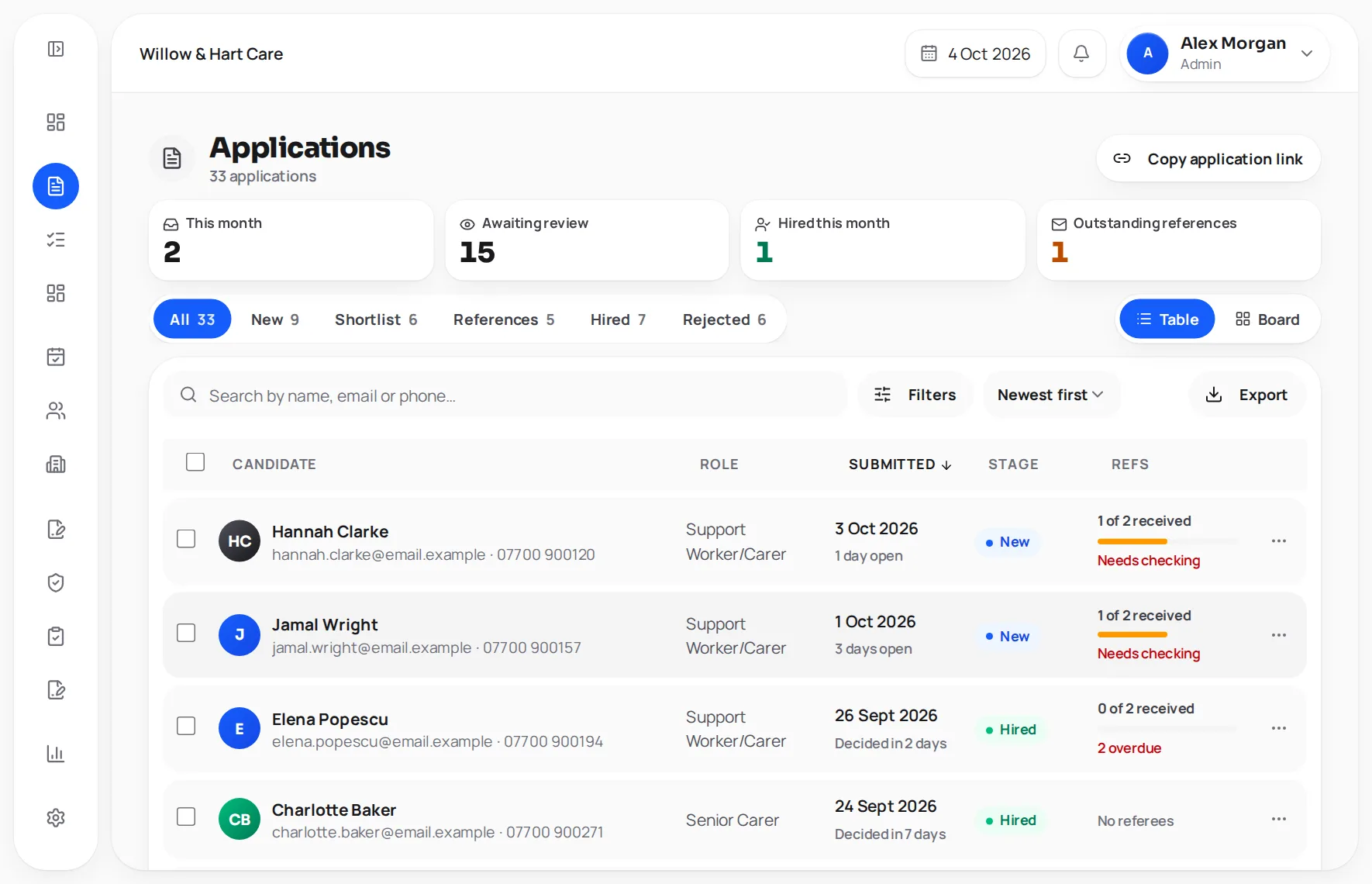Select Elena Popescu's row checkbox
Screen dimensions: 1372x884
(186, 726)
